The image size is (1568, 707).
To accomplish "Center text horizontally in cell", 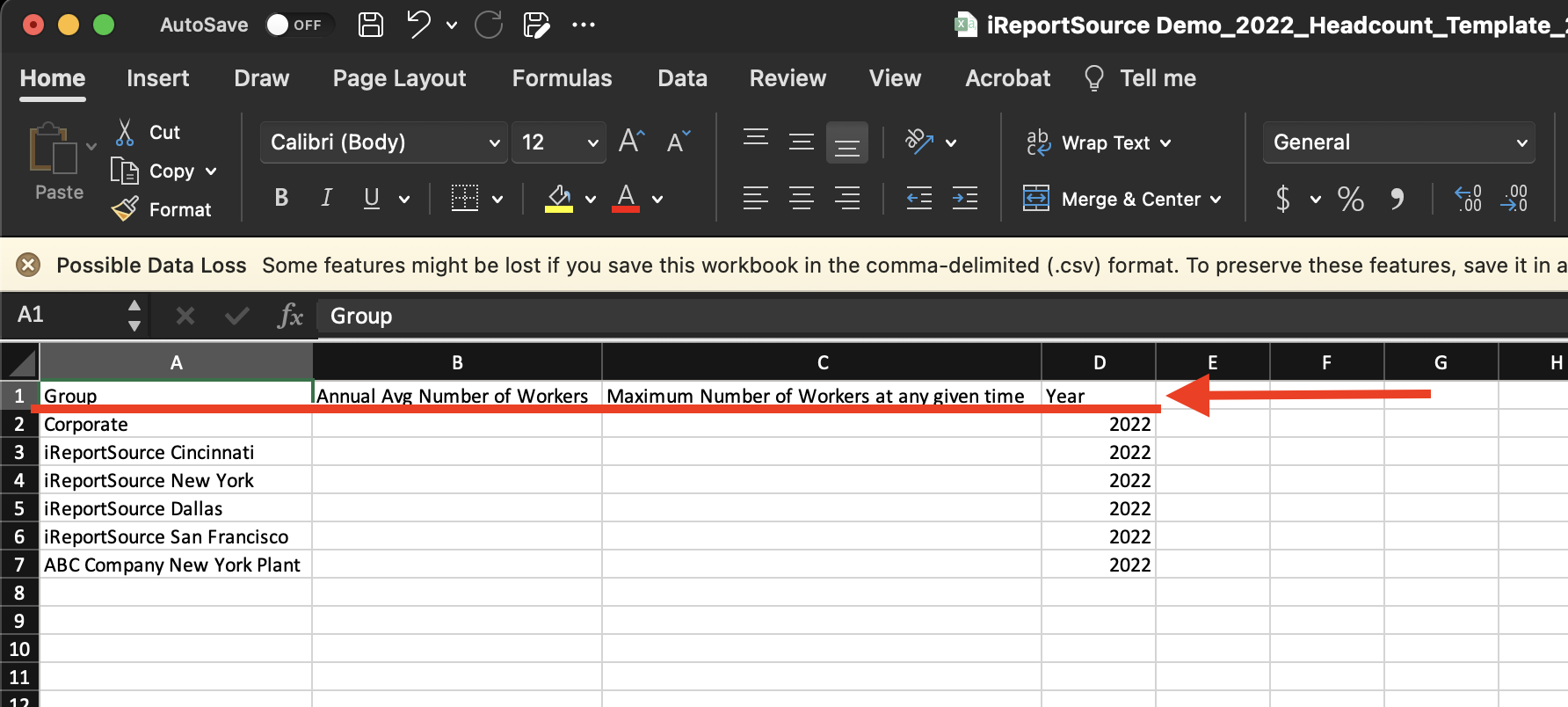I will tap(802, 198).
